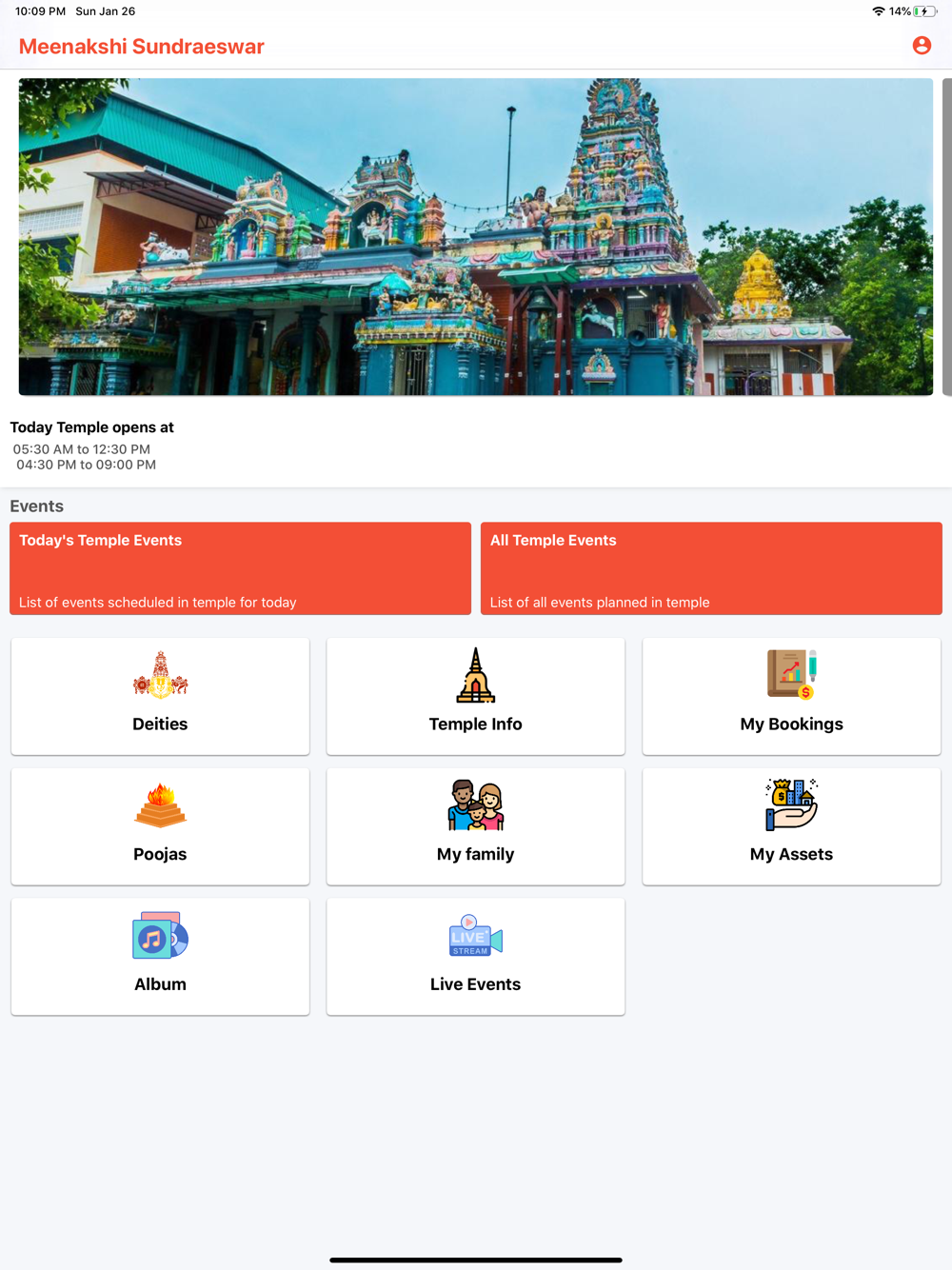952x1270 pixels.
Task: Tap the 10:09 PM clock in status bar
Action: (41, 11)
